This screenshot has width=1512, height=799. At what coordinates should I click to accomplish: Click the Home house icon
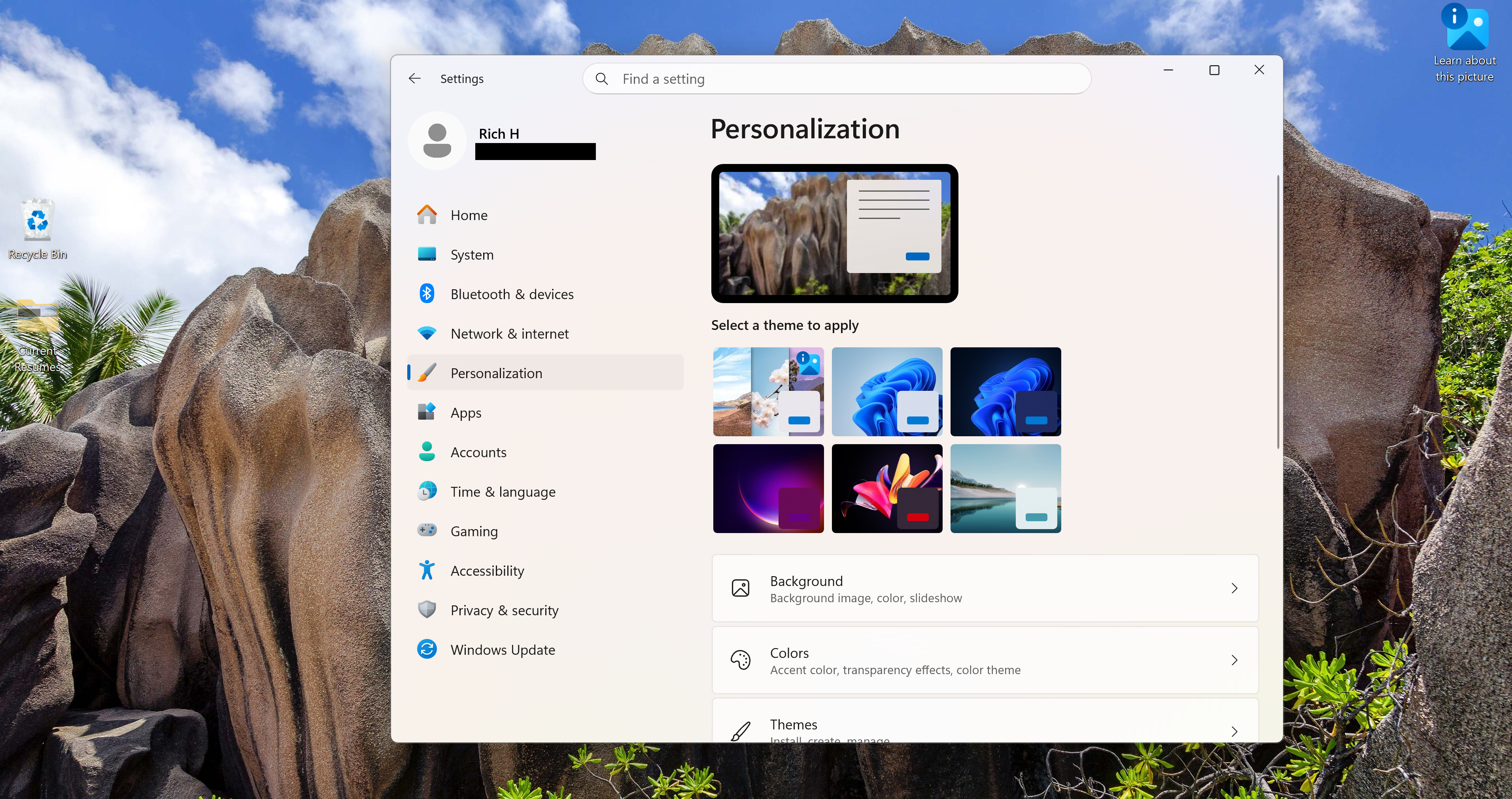point(427,215)
